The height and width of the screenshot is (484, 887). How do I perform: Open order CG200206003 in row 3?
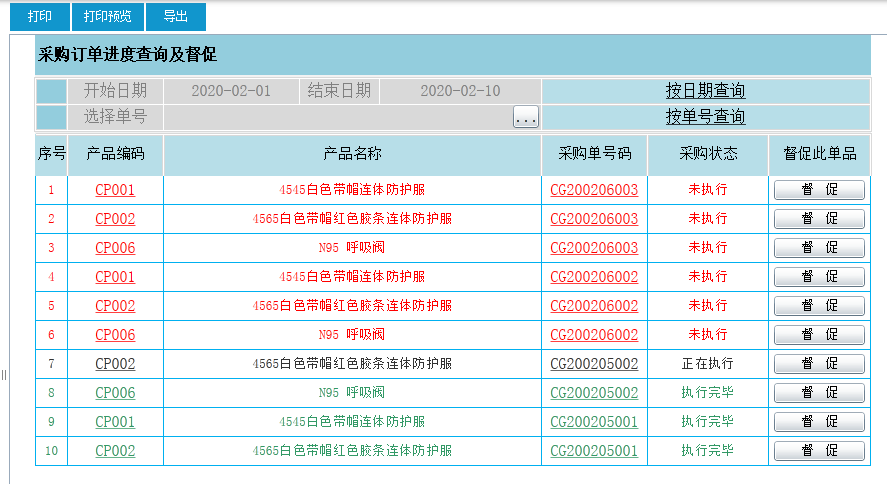(594, 248)
